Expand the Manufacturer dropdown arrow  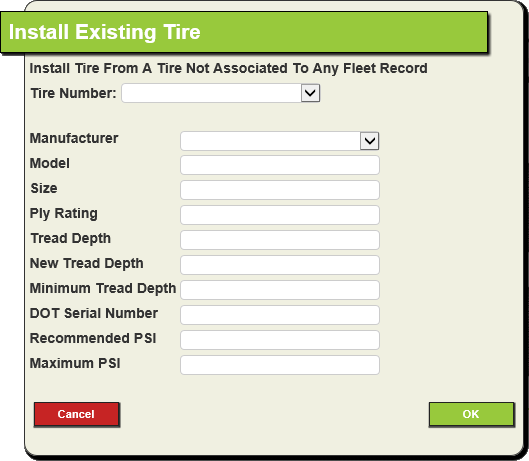(369, 141)
